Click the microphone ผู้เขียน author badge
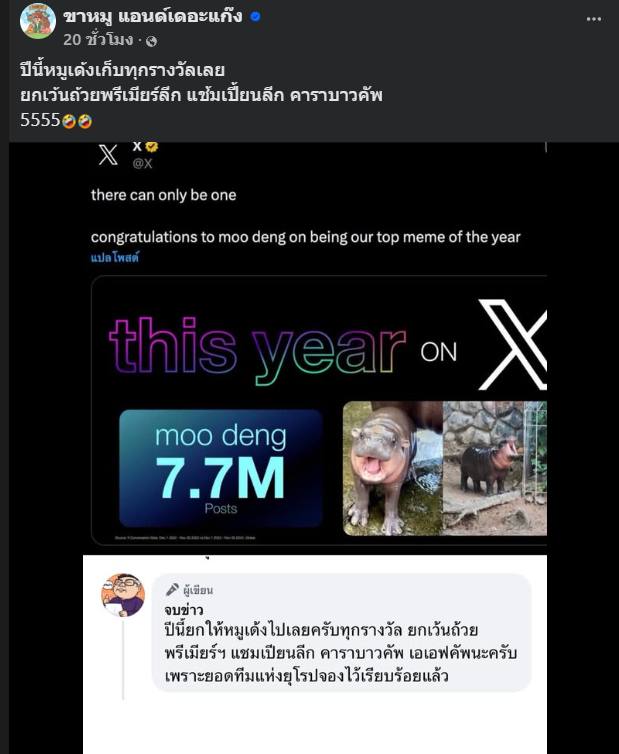This screenshot has width=619, height=754. point(189,590)
